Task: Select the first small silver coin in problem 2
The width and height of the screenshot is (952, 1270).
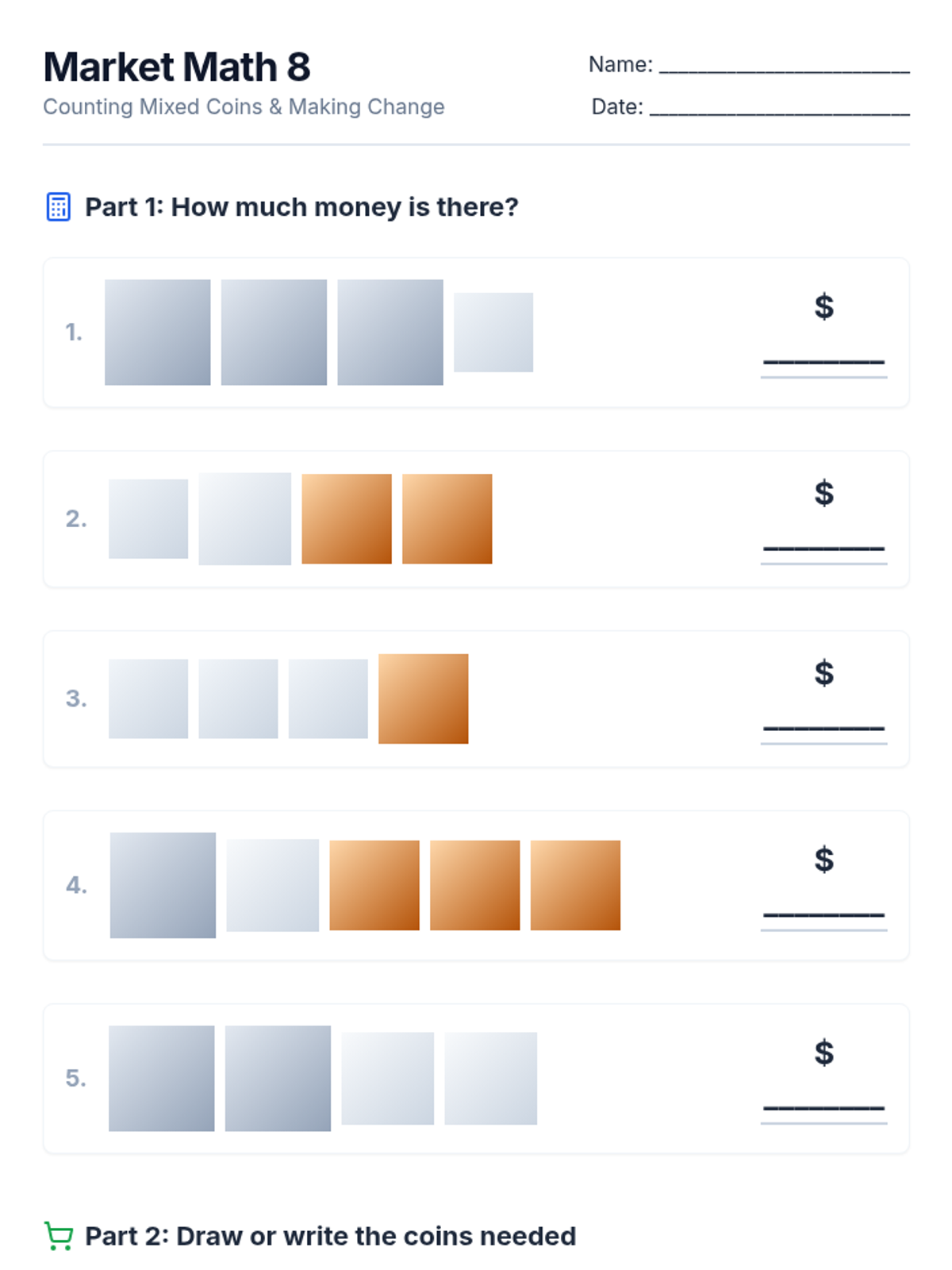Action: pyautogui.click(x=148, y=518)
